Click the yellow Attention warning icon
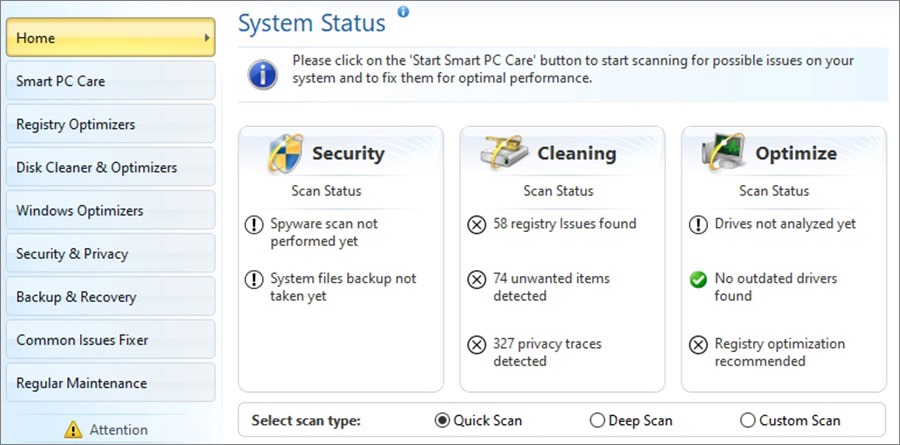The image size is (900, 445). [x=73, y=429]
